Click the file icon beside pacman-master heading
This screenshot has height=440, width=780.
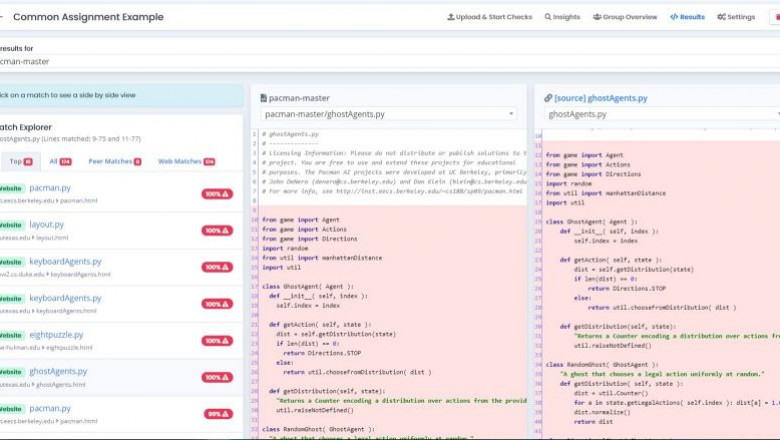[x=264, y=98]
